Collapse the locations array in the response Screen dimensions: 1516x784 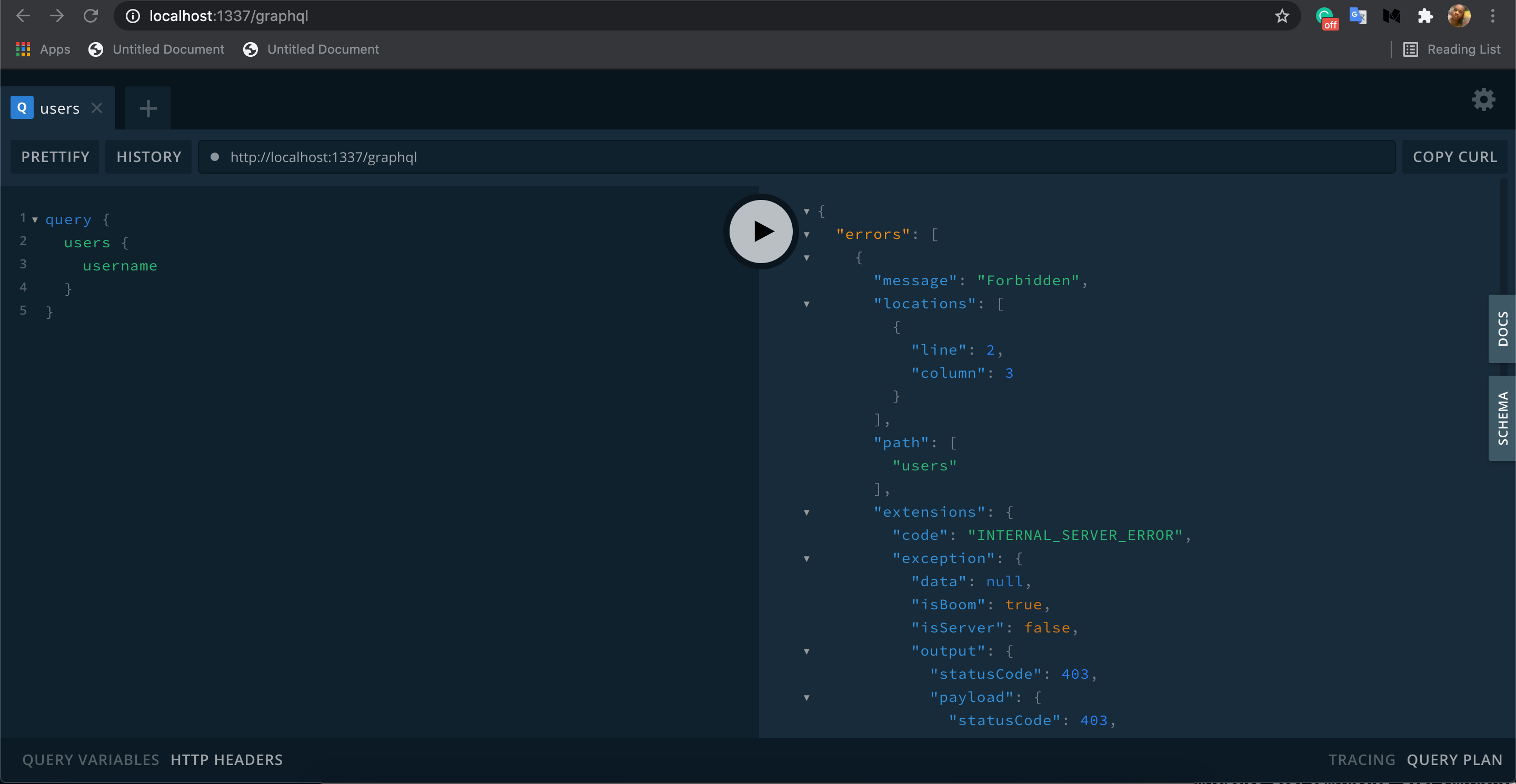(x=807, y=304)
